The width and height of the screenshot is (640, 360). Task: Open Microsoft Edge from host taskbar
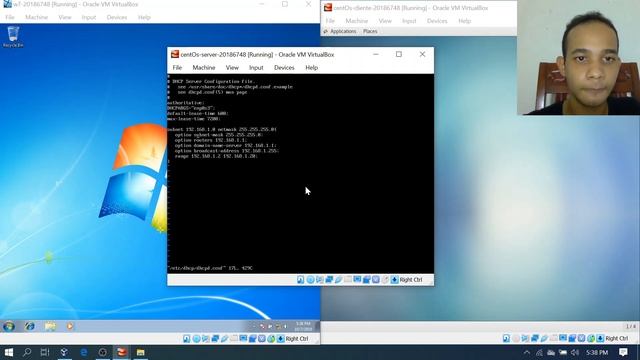pos(84,352)
